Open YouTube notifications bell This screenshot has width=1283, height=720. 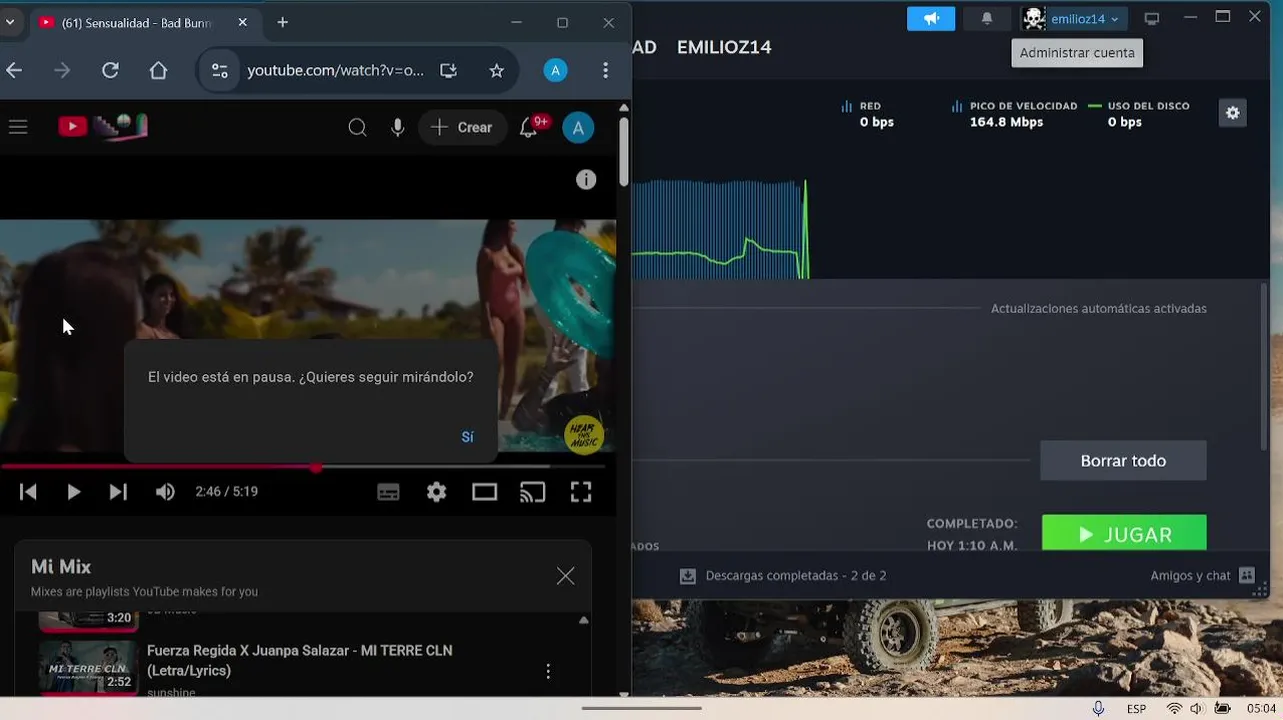[529, 127]
